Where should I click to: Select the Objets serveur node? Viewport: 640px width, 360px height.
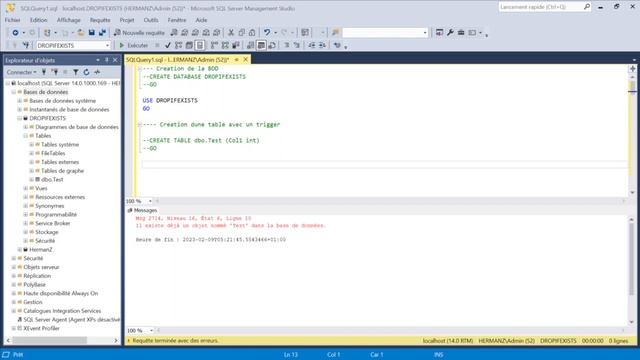[x=41, y=267]
